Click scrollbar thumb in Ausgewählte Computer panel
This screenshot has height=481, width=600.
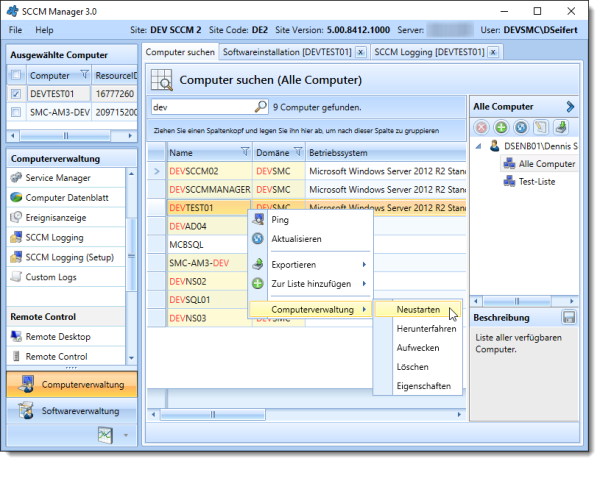point(65,135)
